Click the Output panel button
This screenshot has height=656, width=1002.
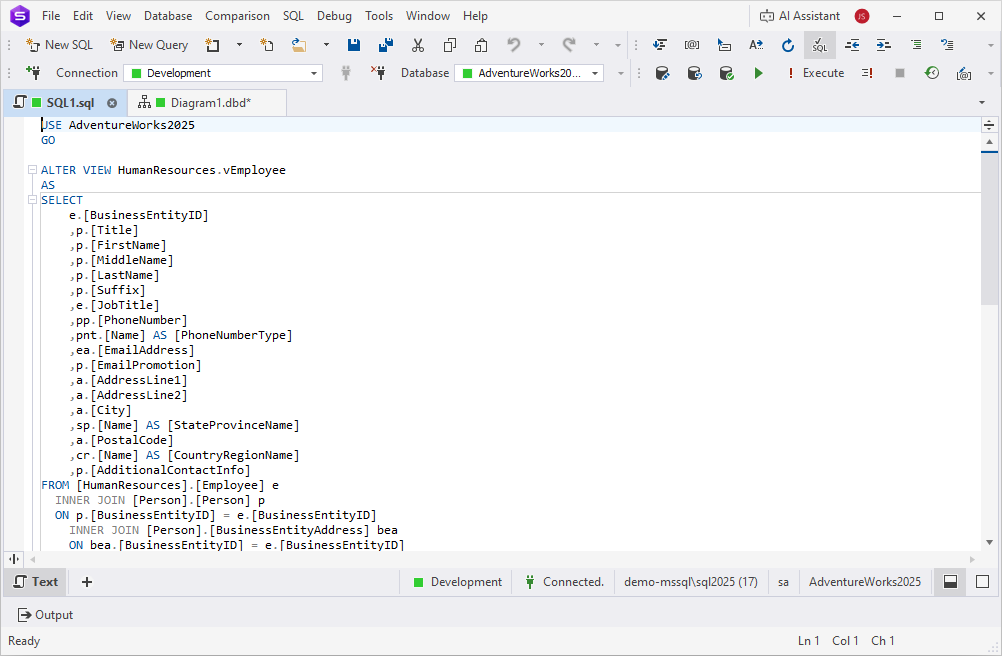click(x=45, y=615)
